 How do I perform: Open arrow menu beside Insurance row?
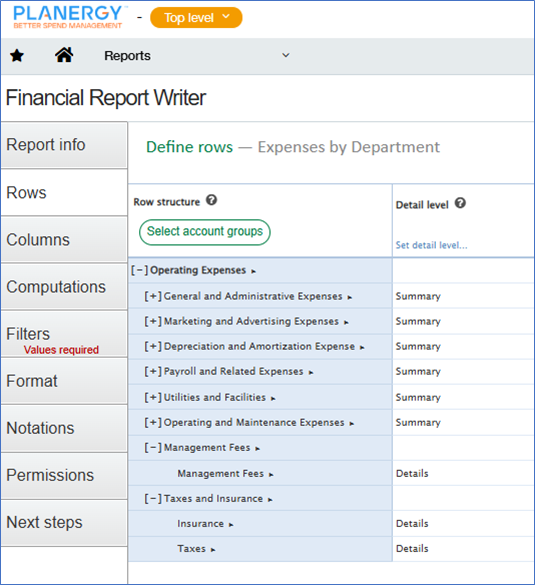coord(231,525)
